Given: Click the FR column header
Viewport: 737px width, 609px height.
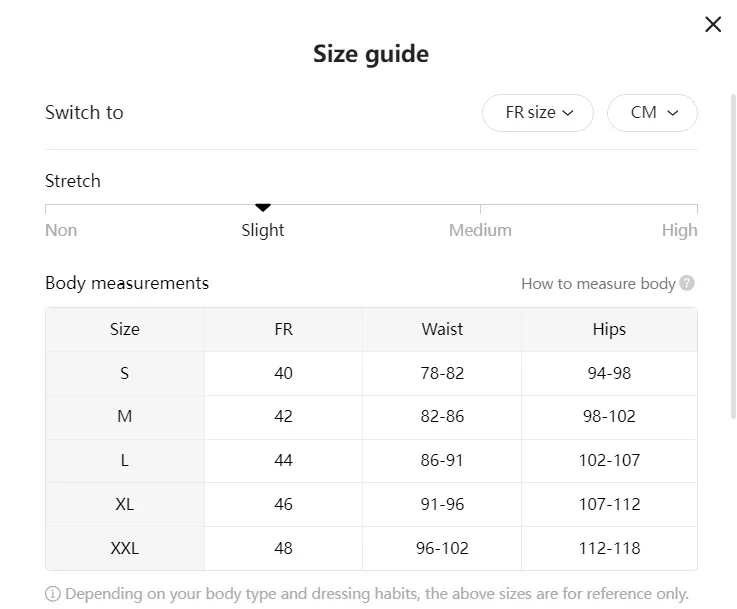Looking at the screenshot, I should tap(283, 329).
